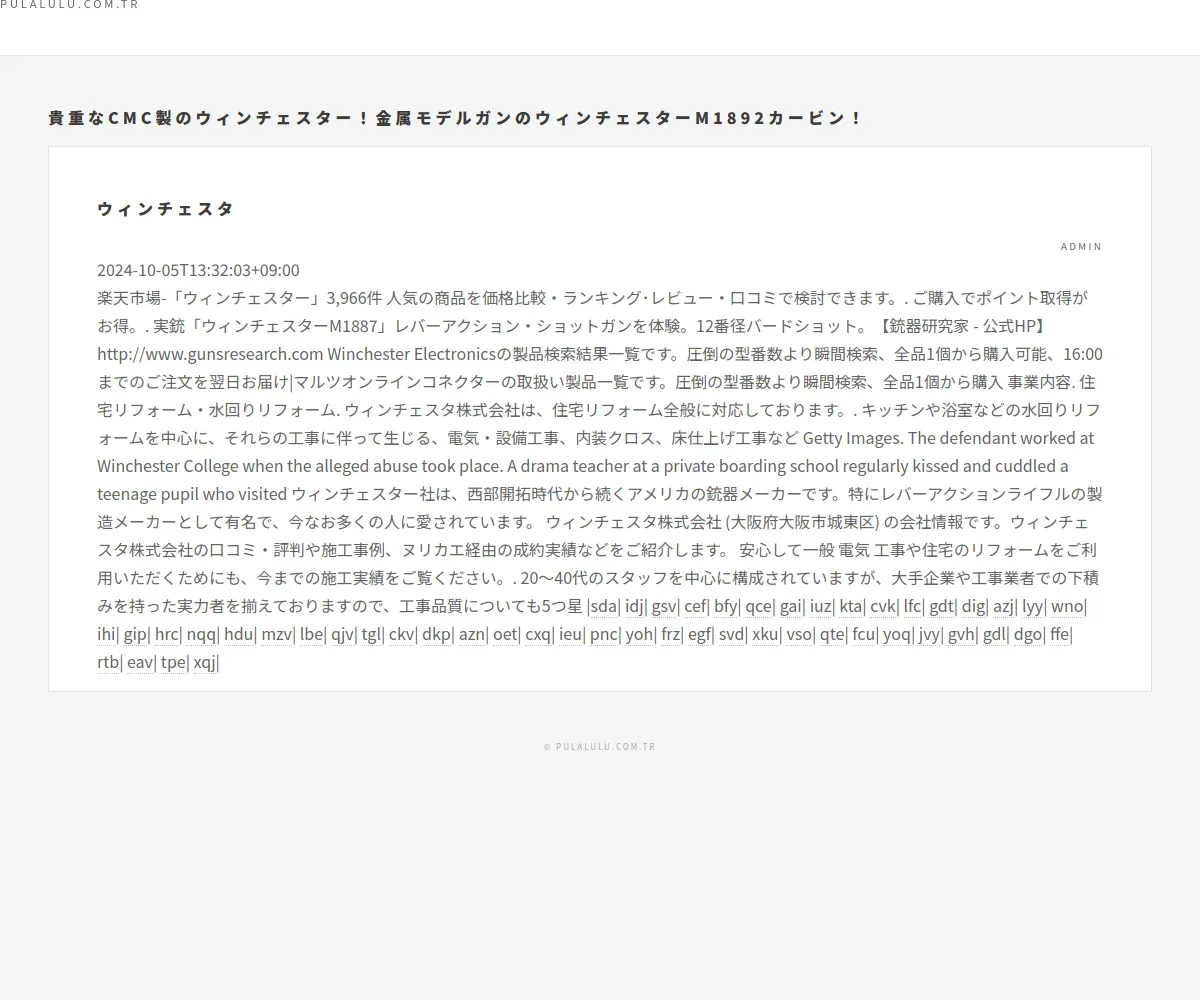This screenshot has height=1000, width=1200.
Task: Click the 'lyy' link
Action: click(1032, 606)
